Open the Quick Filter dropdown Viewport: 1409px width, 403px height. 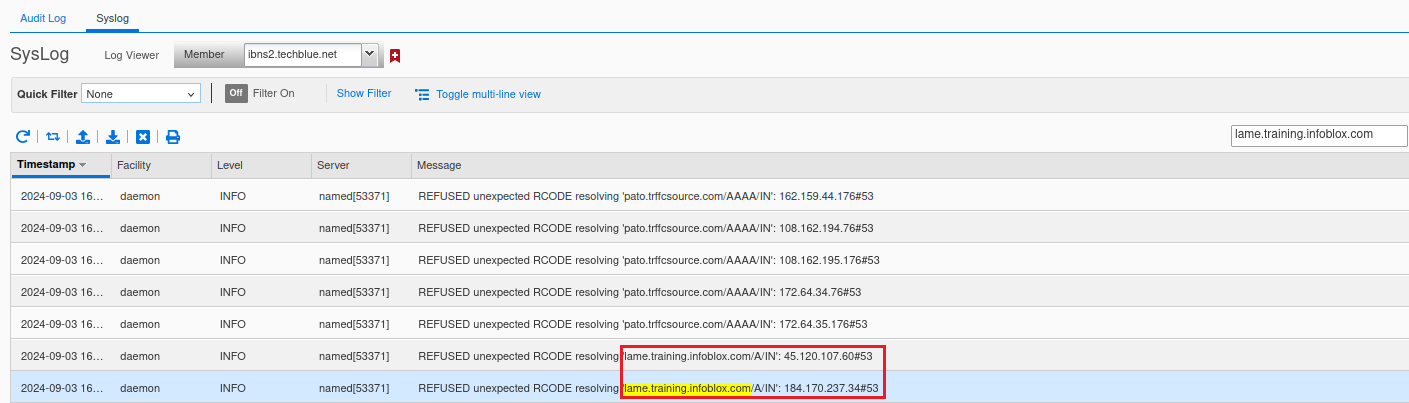tap(141, 94)
